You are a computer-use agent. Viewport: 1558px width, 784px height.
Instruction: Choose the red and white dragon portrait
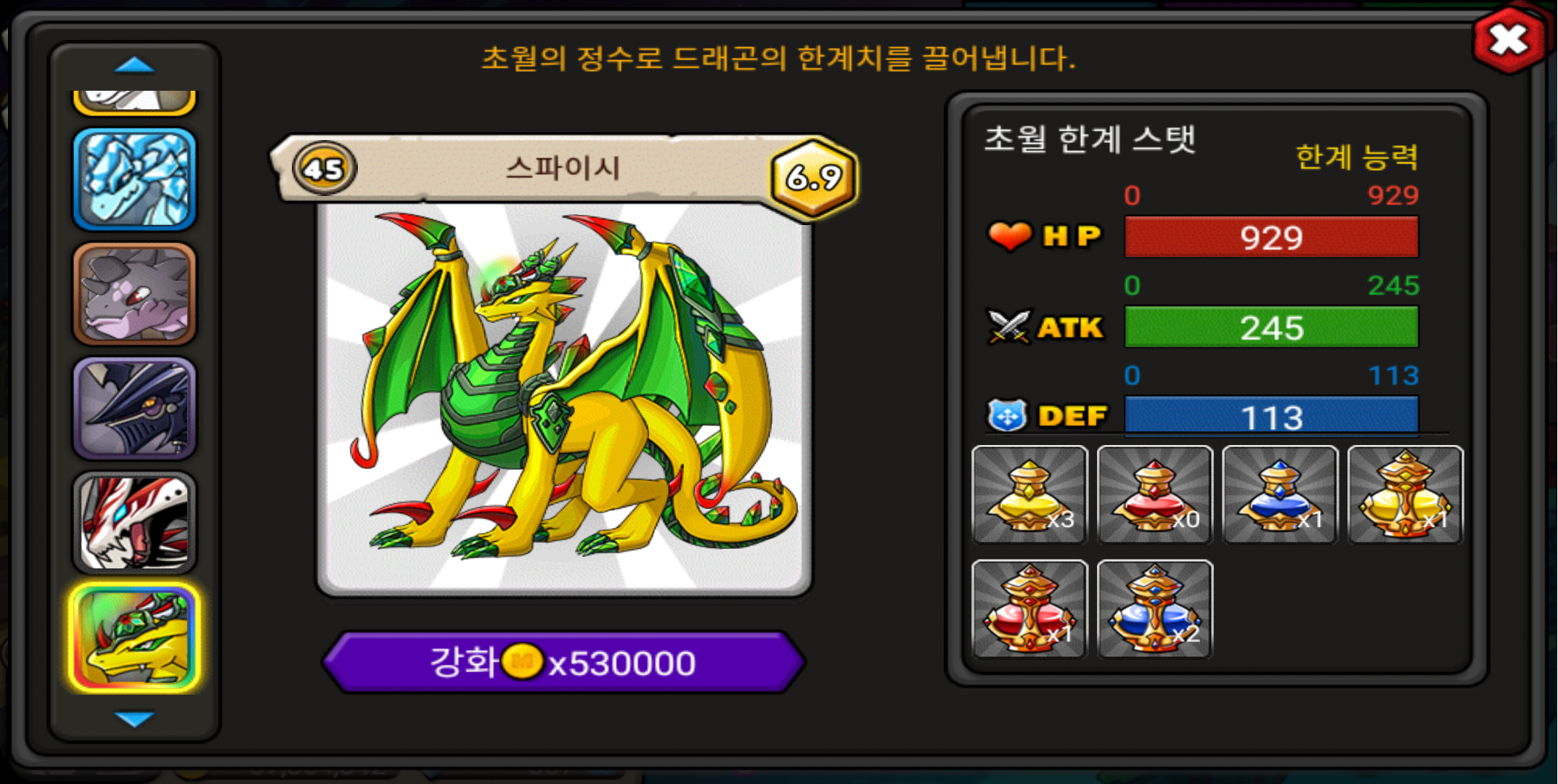pos(135,523)
